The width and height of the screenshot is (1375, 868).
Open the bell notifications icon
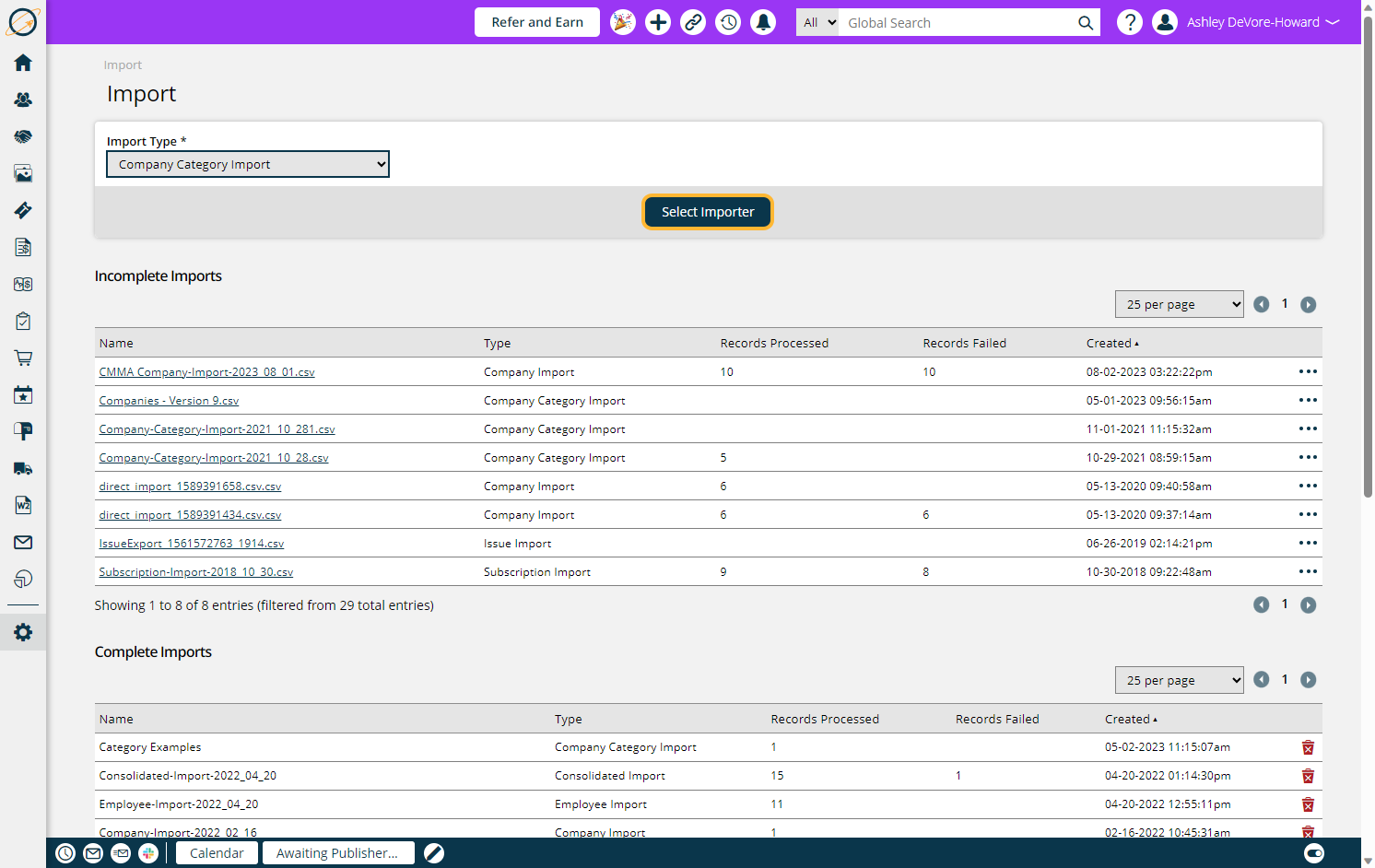tap(763, 22)
